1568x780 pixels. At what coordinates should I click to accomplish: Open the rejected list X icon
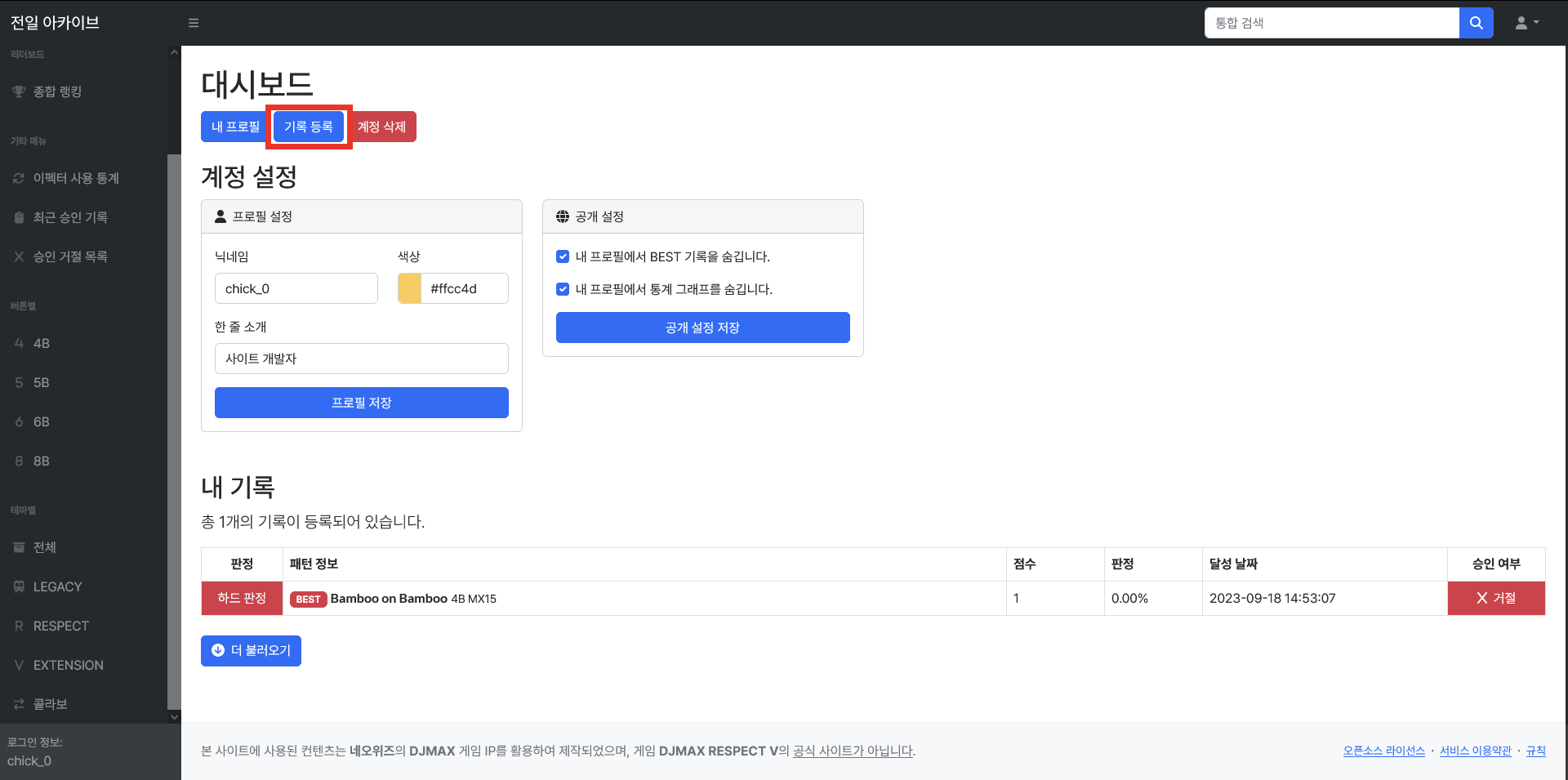point(19,256)
